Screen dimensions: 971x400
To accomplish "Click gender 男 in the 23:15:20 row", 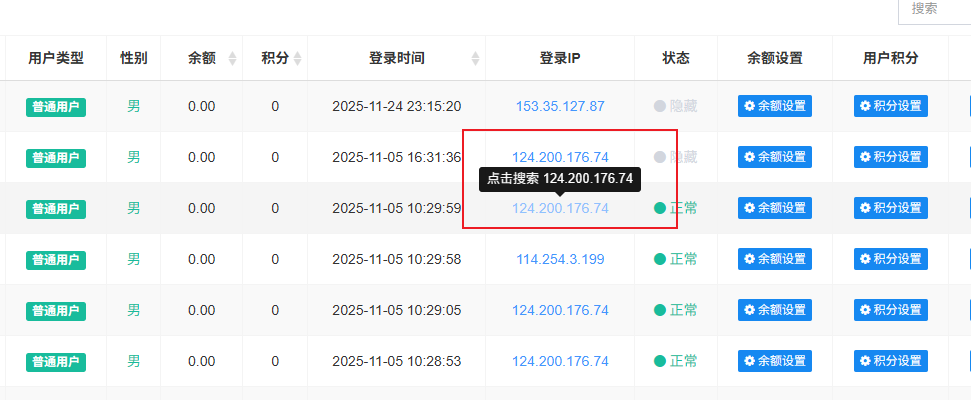I will [134, 106].
